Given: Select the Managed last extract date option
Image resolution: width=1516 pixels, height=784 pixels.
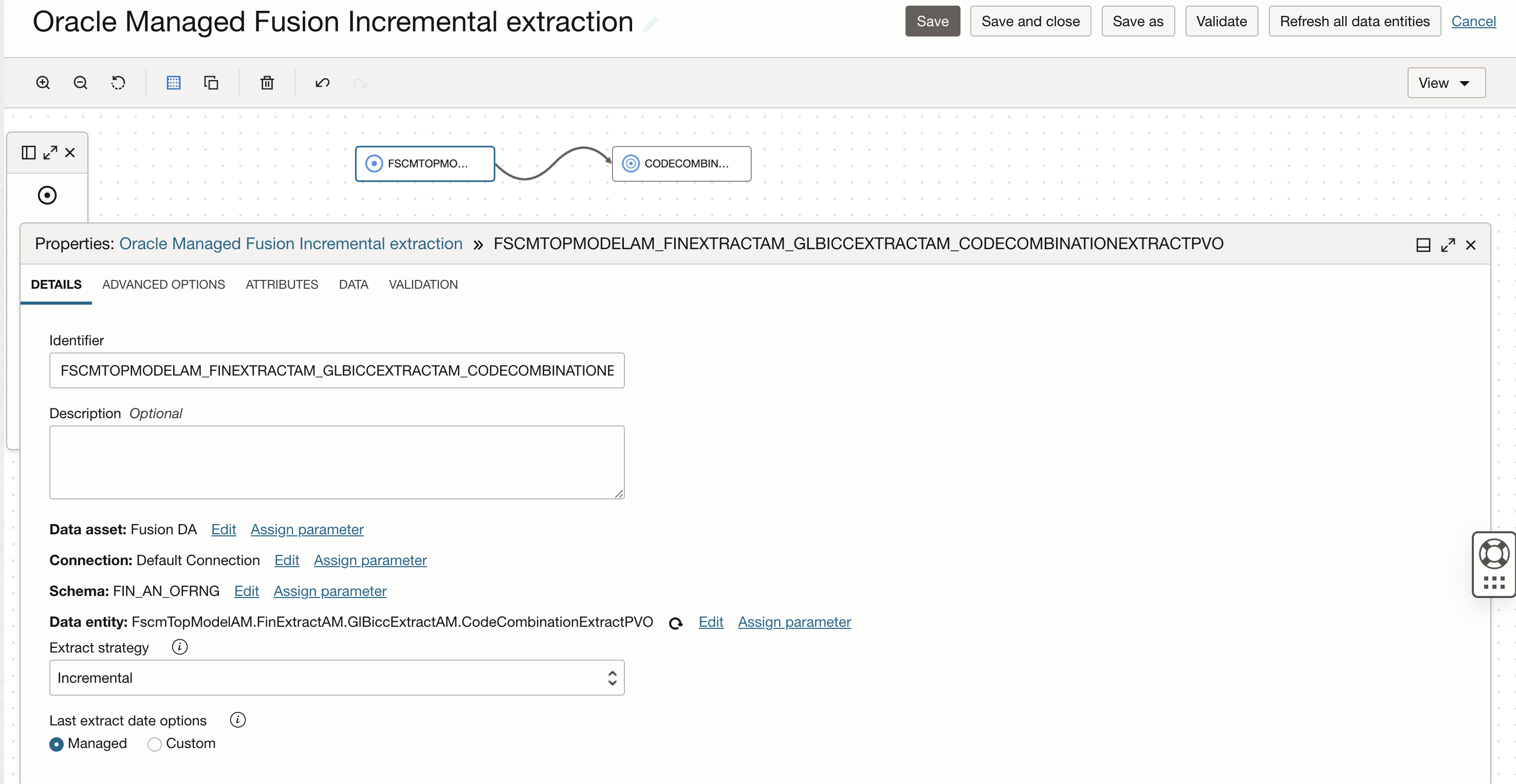Looking at the screenshot, I should click(57, 743).
